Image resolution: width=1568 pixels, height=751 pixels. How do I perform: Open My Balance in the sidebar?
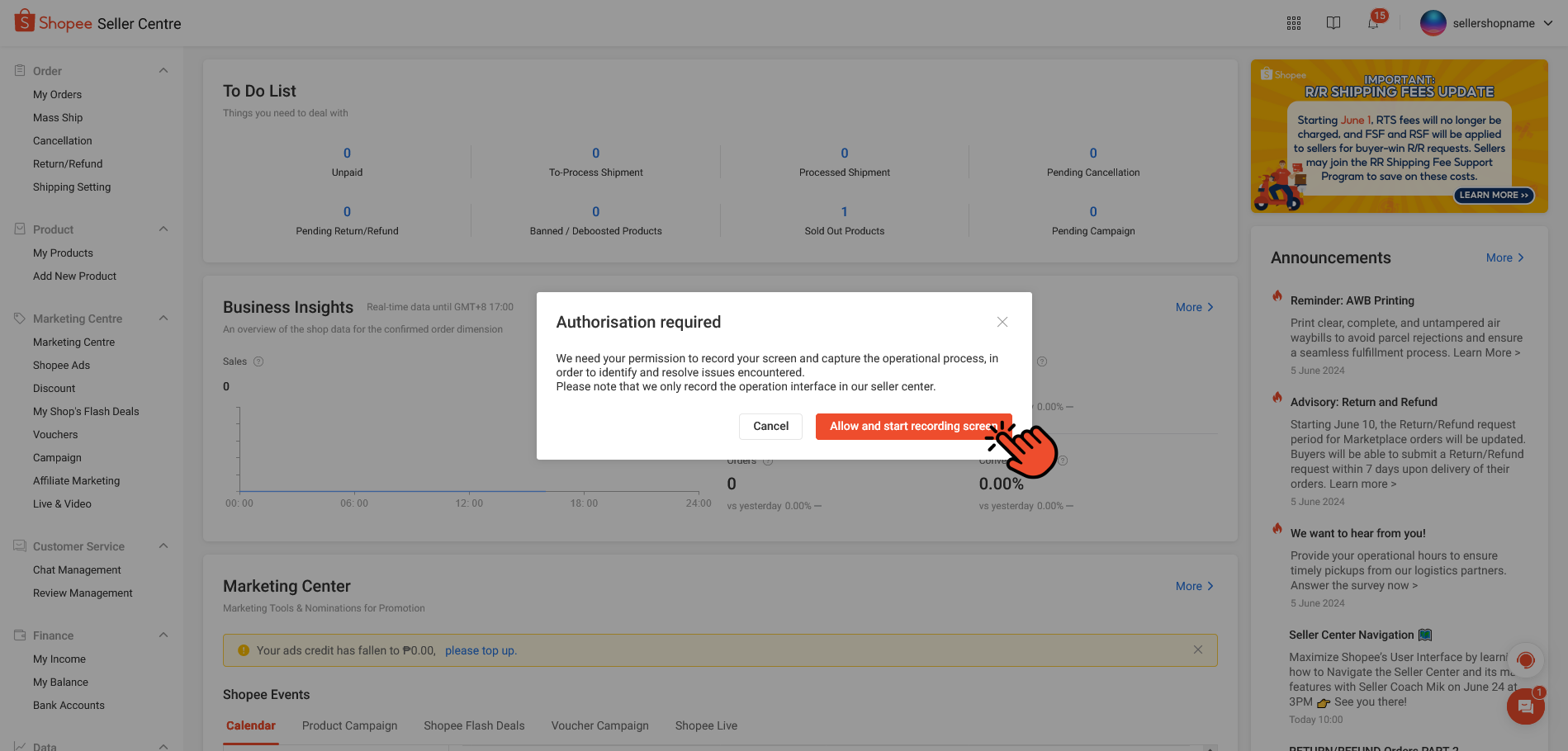[60, 682]
